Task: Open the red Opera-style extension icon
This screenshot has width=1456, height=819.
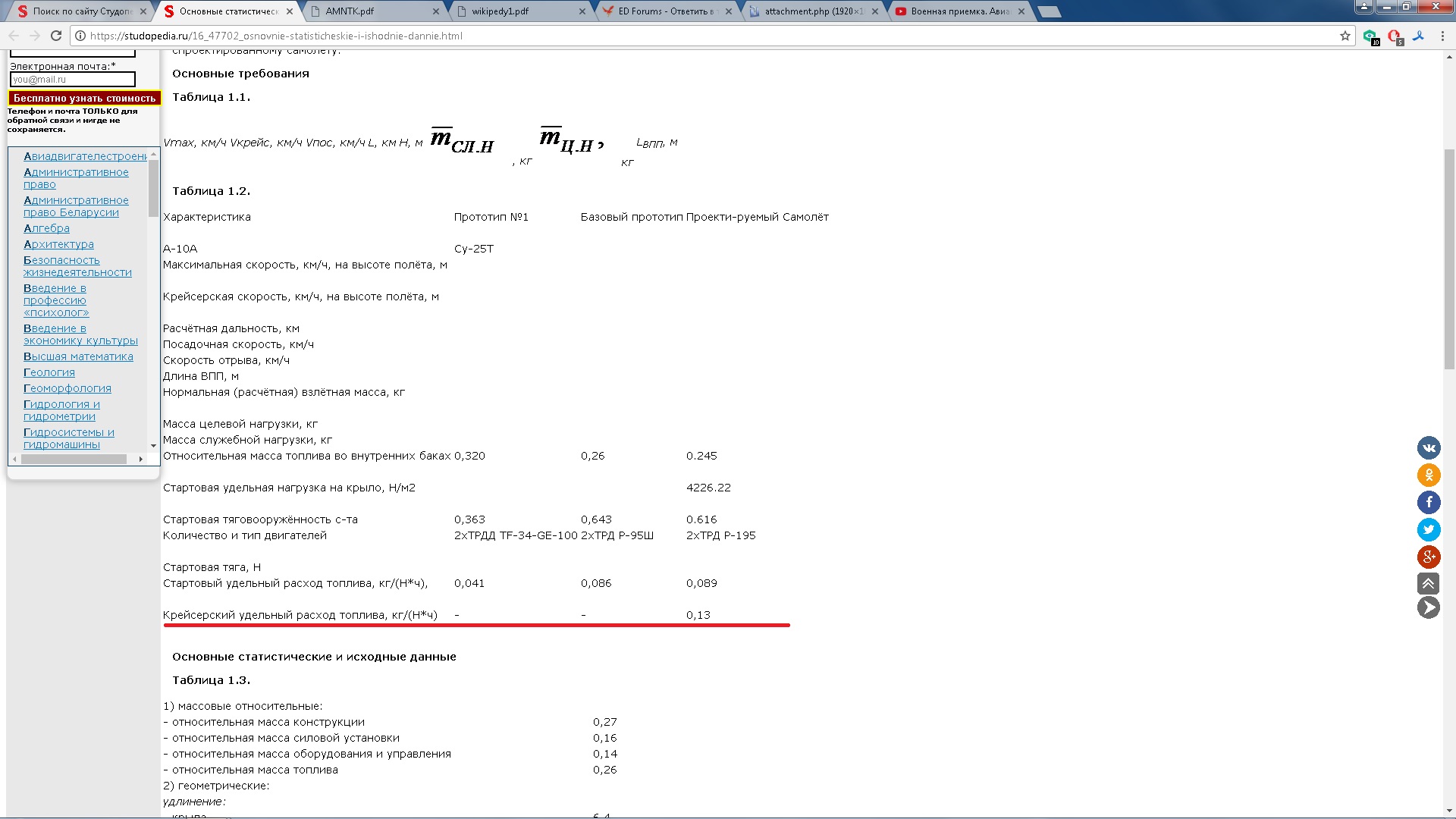Action: tap(1395, 36)
